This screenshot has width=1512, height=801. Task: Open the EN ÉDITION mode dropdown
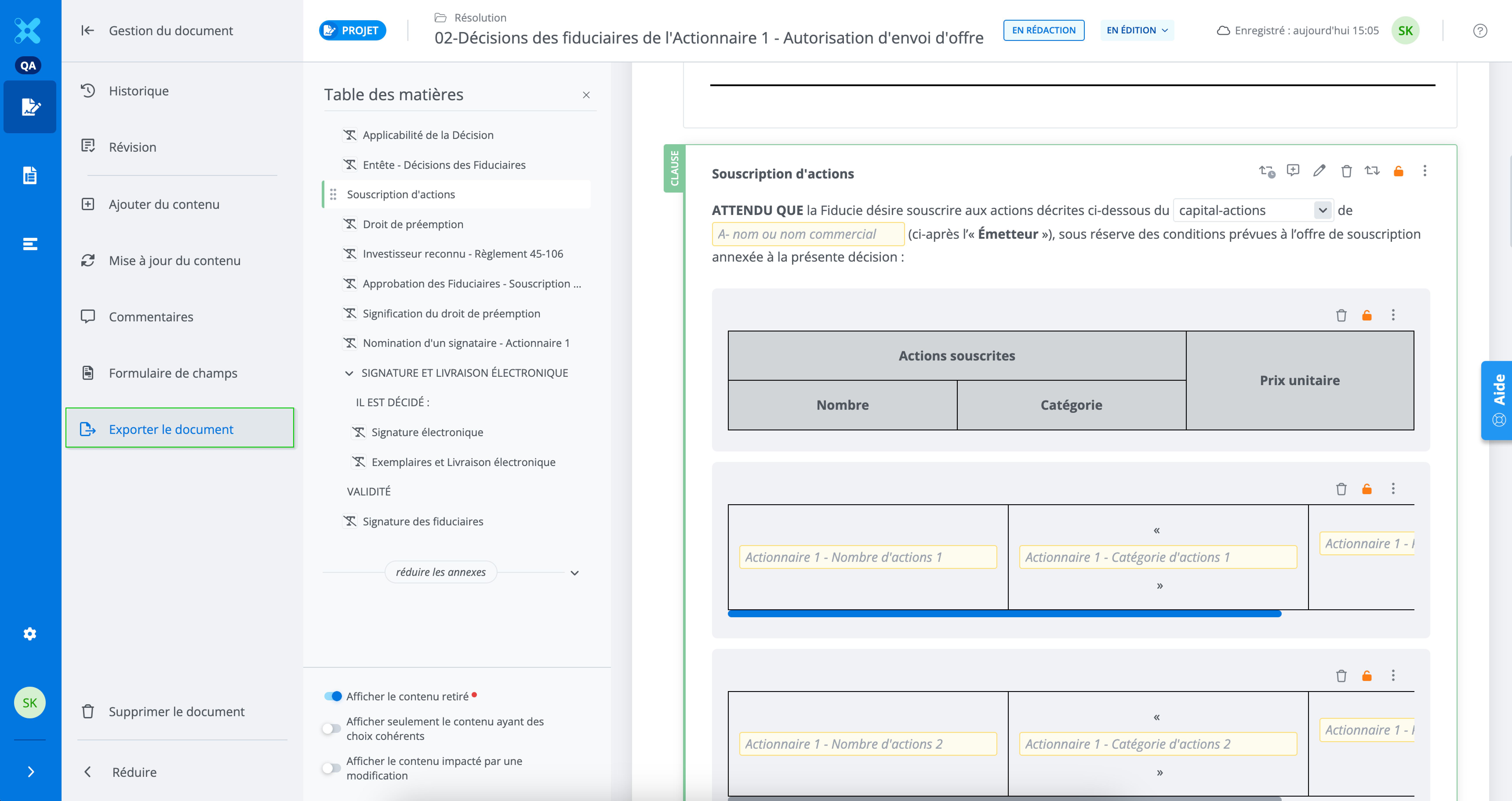[1137, 30]
